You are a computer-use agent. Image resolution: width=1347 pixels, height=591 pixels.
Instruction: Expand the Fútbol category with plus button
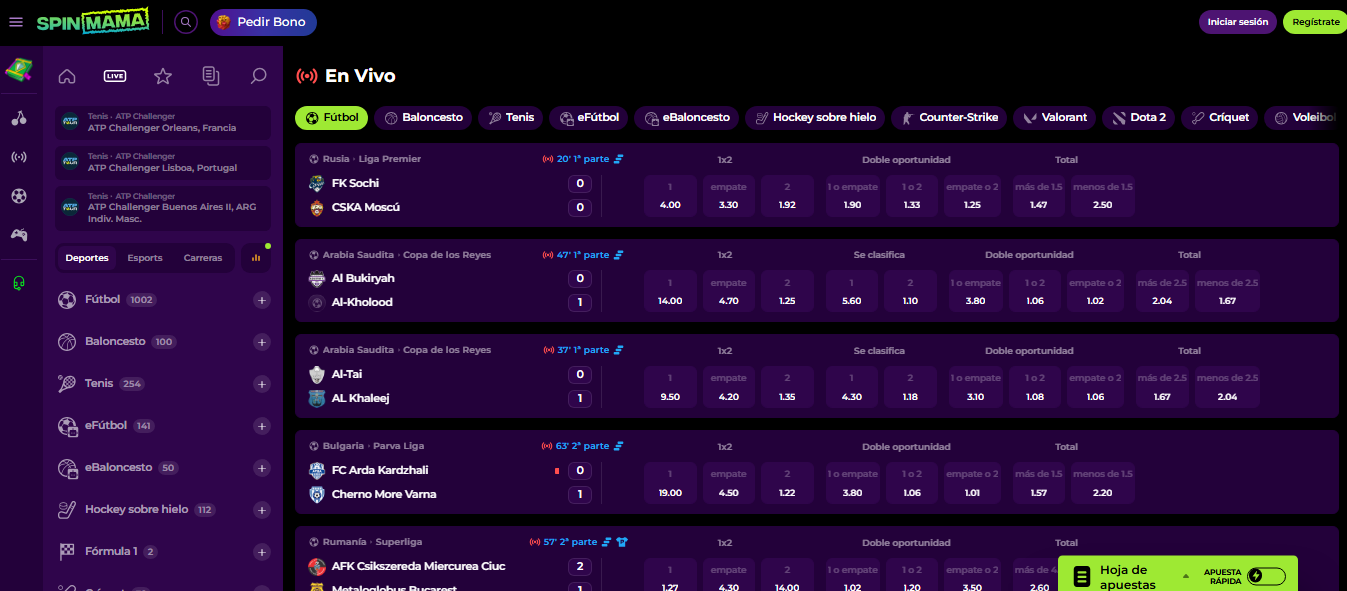tap(262, 300)
